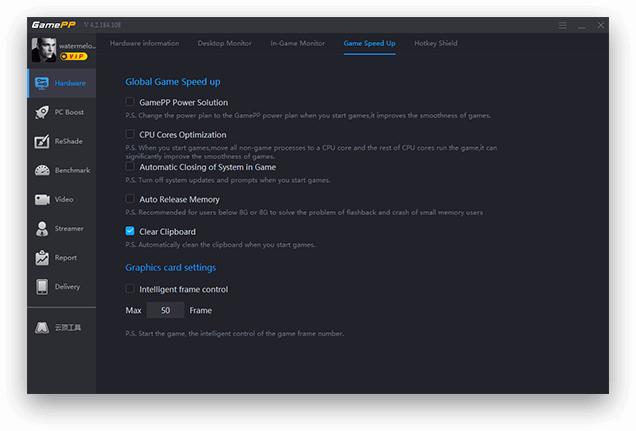Open the Report chart icon
The width and height of the screenshot is (636, 431).
point(42,258)
